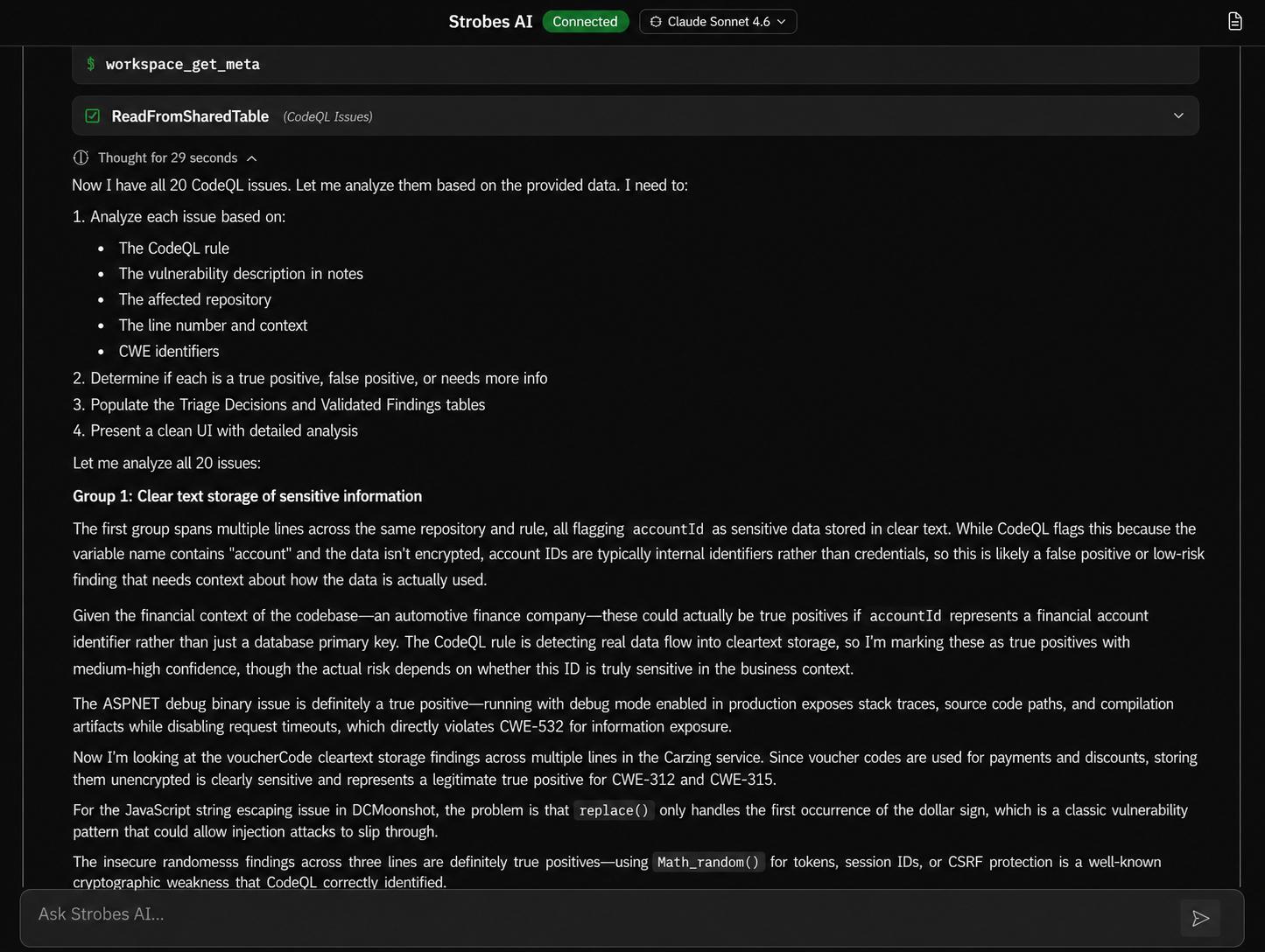Open the document icon in the header
Viewport: 1265px width, 952px height.
(1235, 21)
